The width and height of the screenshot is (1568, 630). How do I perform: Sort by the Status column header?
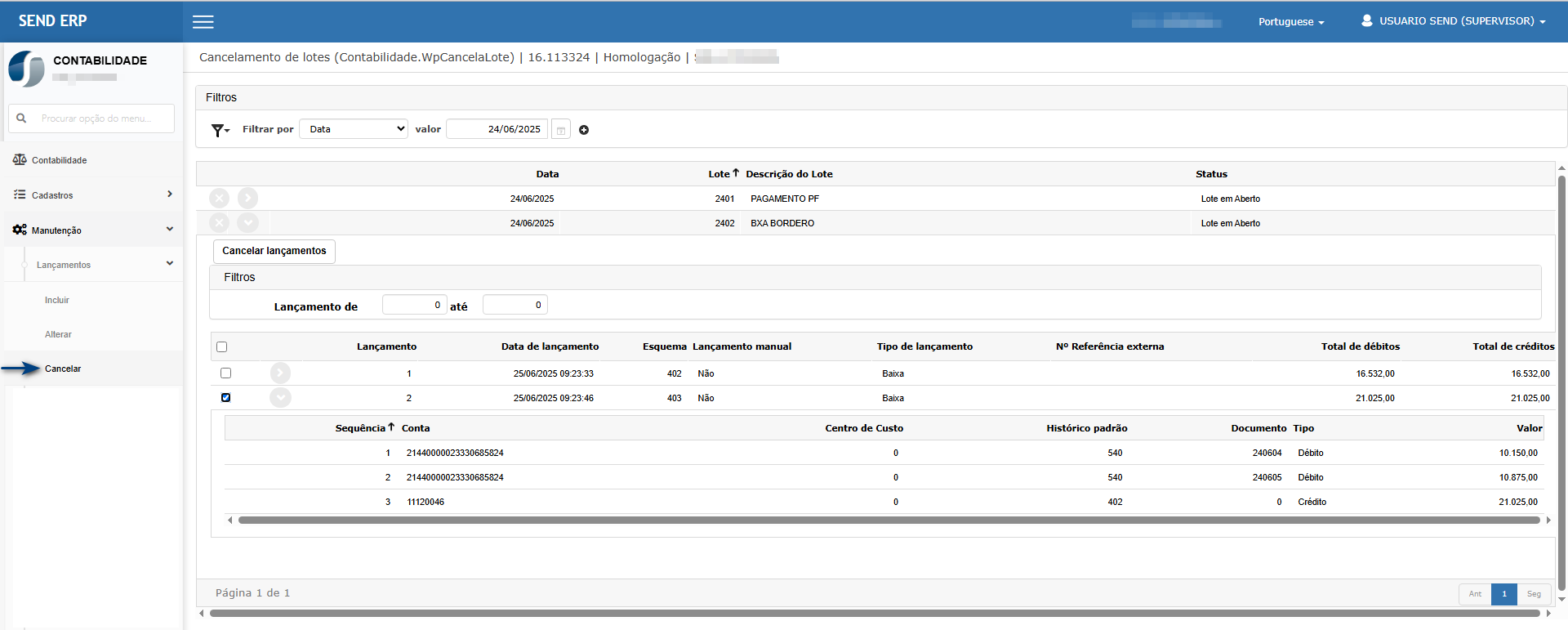pos(1211,174)
